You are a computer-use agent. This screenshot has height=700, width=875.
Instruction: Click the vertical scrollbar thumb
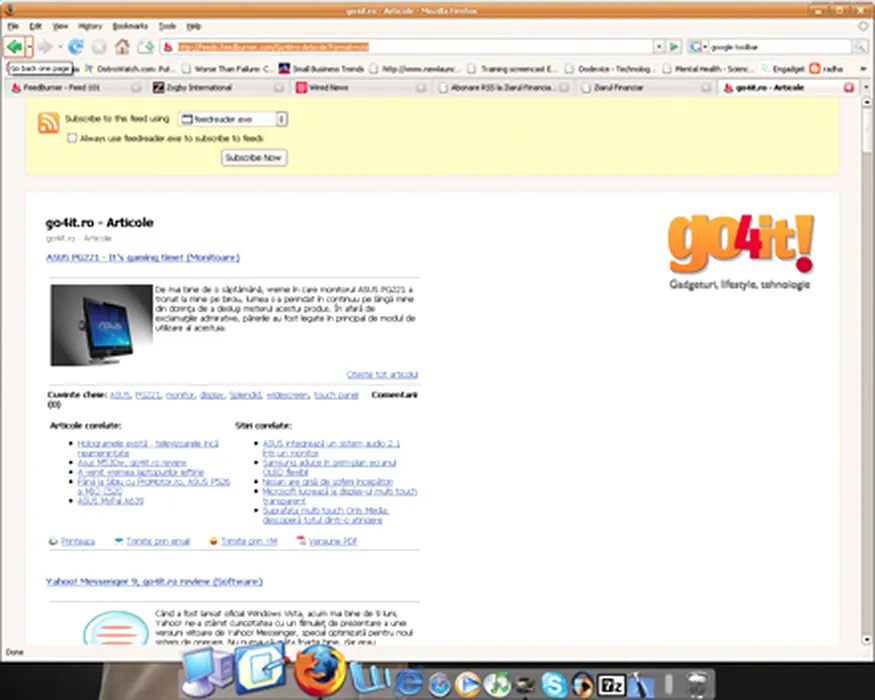867,130
